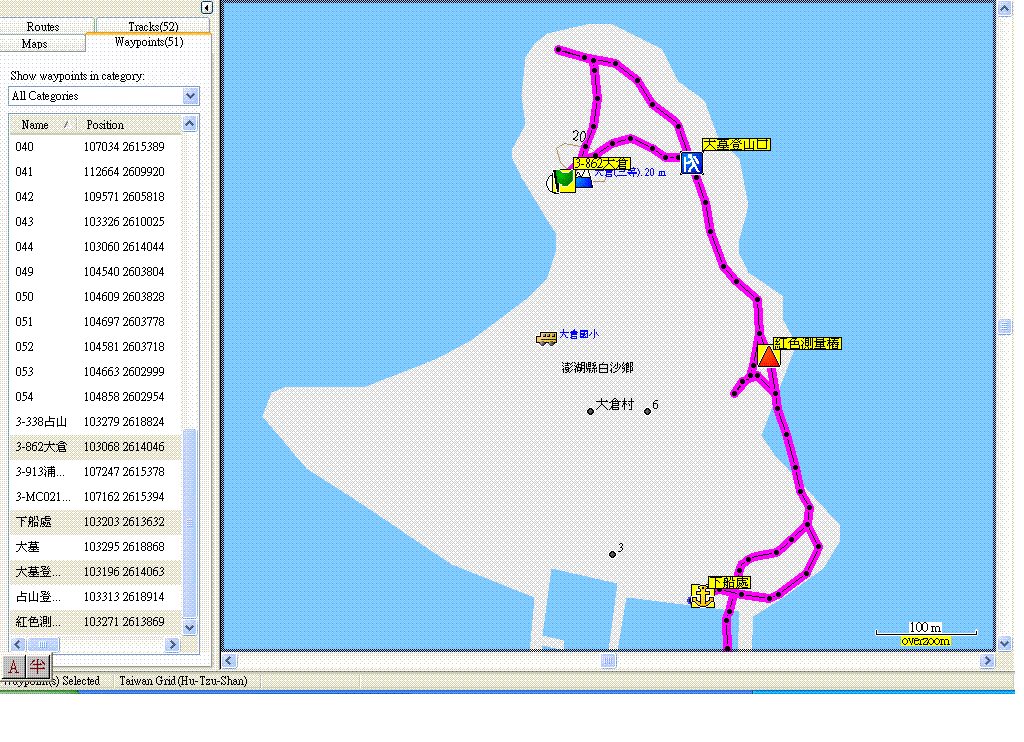Select waypoint 3-338占山 in the list

(95, 422)
